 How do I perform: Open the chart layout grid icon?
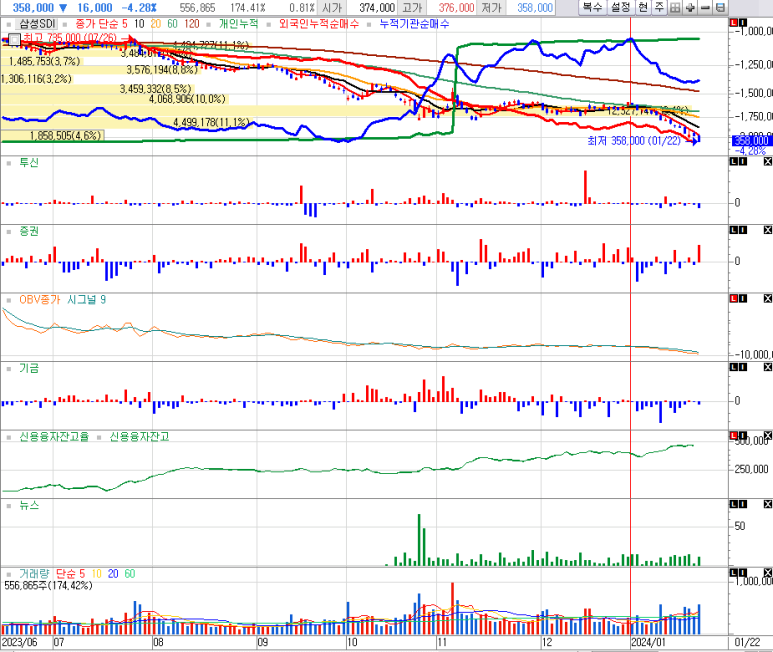tap(675, 7)
